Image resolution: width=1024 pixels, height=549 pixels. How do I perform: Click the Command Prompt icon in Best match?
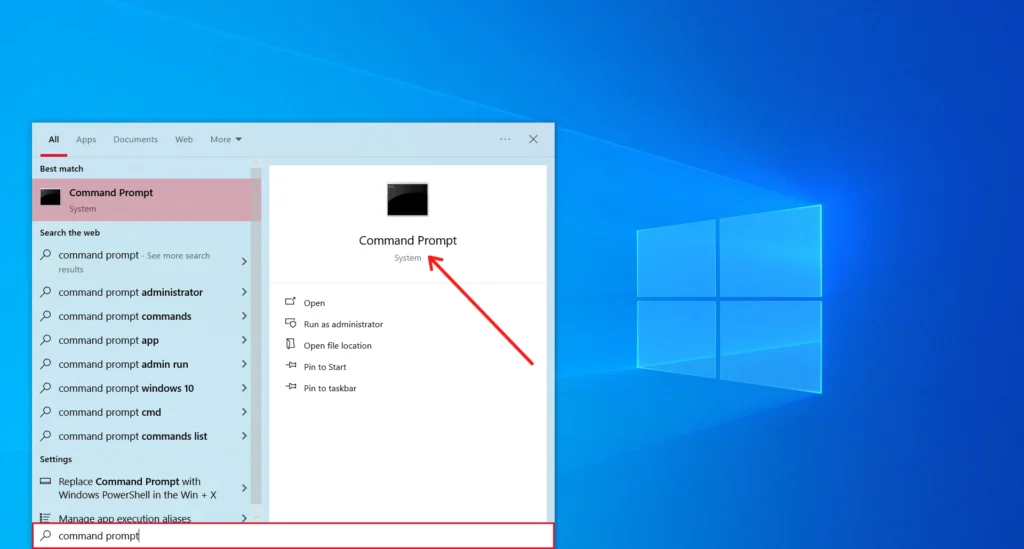tap(50, 196)
